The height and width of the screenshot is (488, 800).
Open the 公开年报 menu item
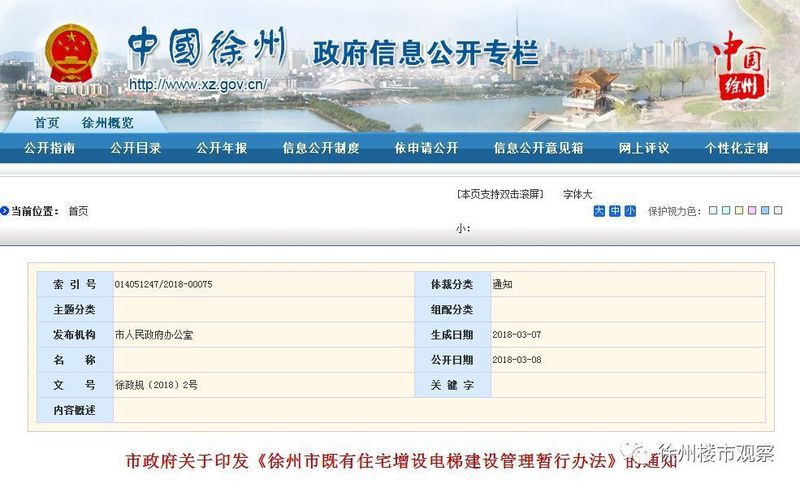[222, 148]
